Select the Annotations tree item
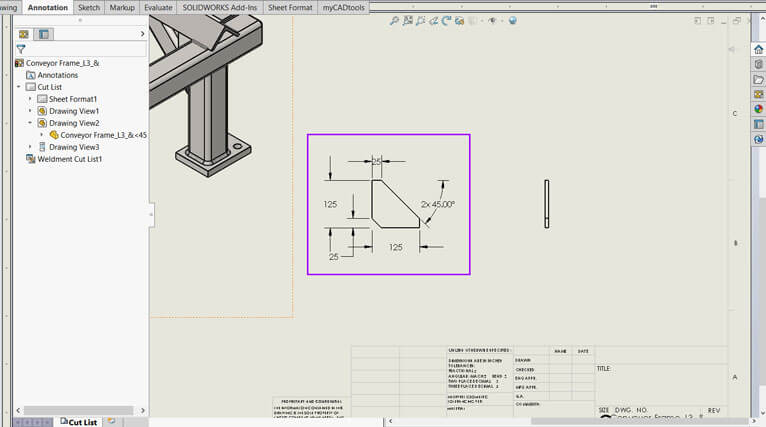766x427 pixels. point(58,75)
